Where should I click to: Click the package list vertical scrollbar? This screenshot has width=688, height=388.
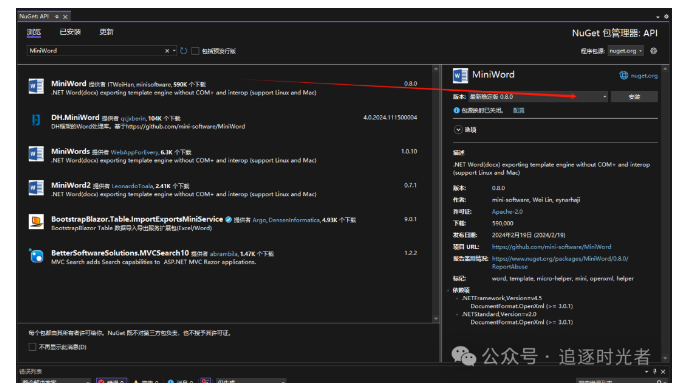(436, 193)
